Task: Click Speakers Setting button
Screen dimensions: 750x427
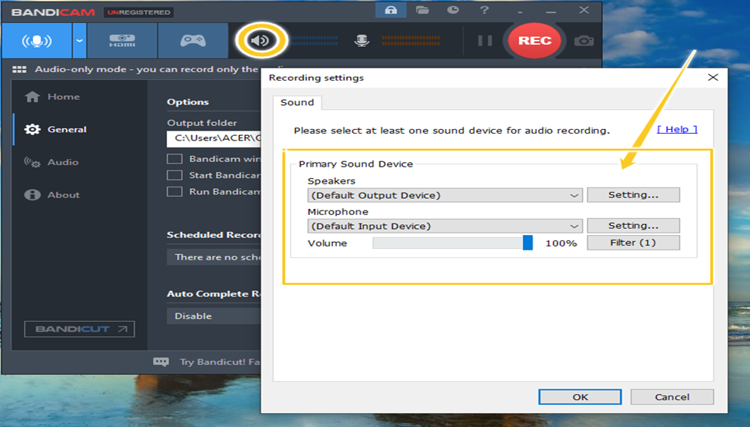Action: click(x=633, y=195)
